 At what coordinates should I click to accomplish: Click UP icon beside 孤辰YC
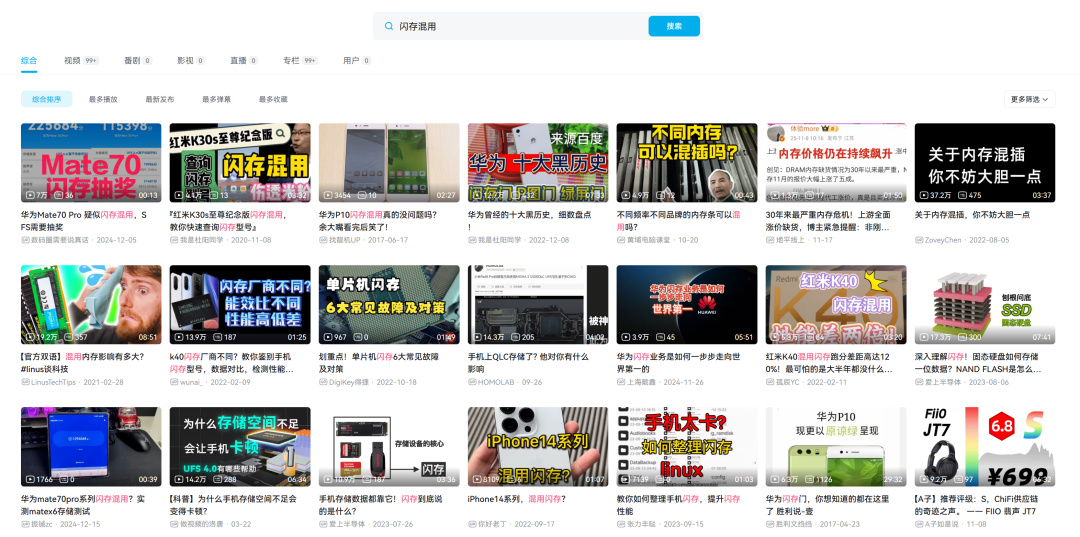[770, 382]
